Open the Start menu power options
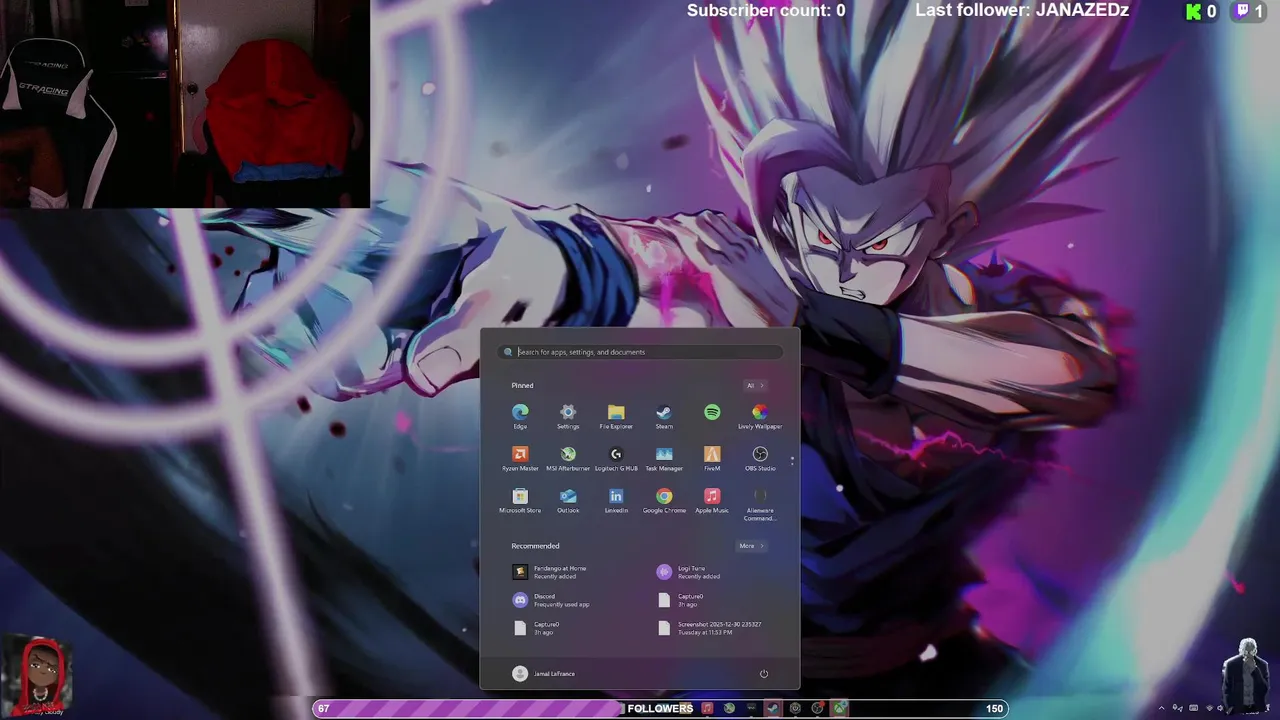1280x720 pixels. (x=764, y=674)
